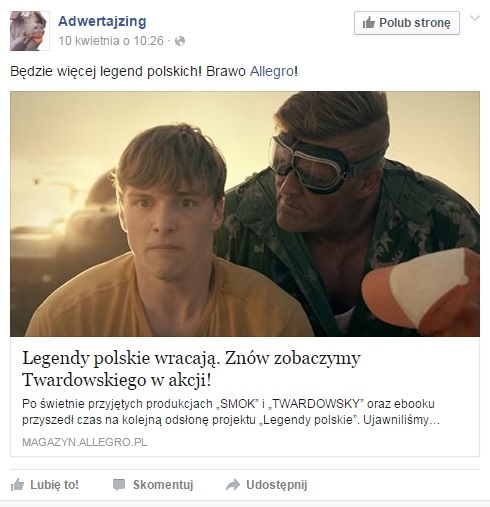Select the Skomentuj comment action
Viewport: 490px width, 507px height.
[x=163, y=485]
